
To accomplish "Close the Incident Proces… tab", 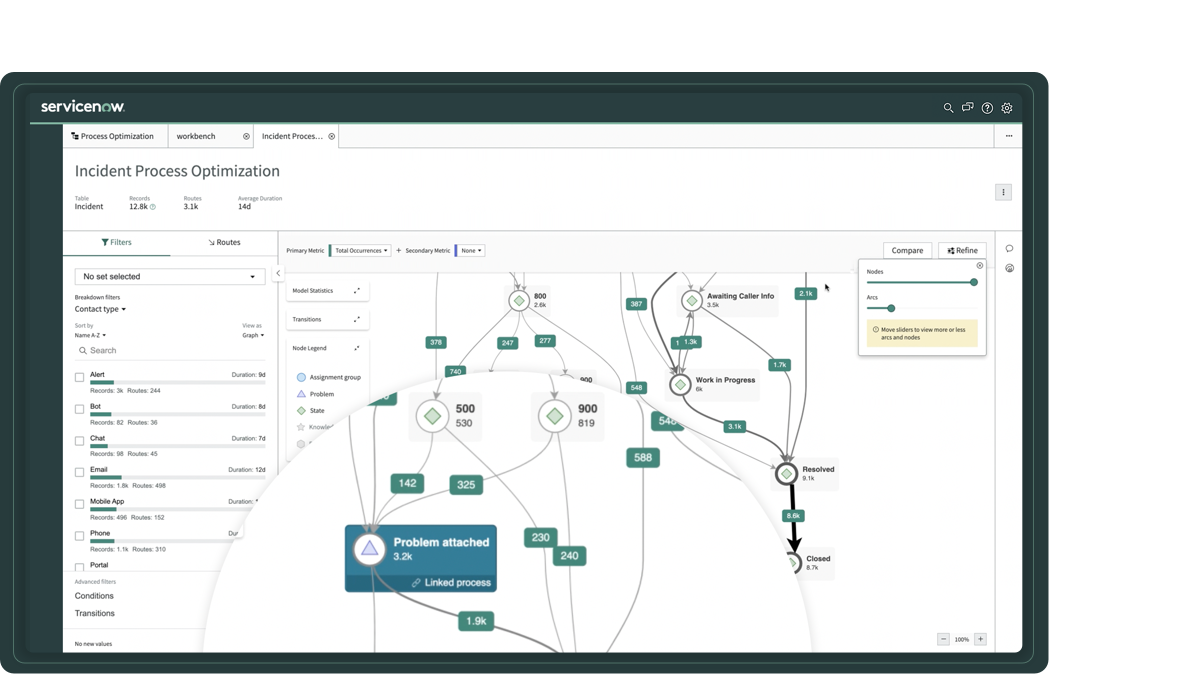I will [x=332, y=136].
